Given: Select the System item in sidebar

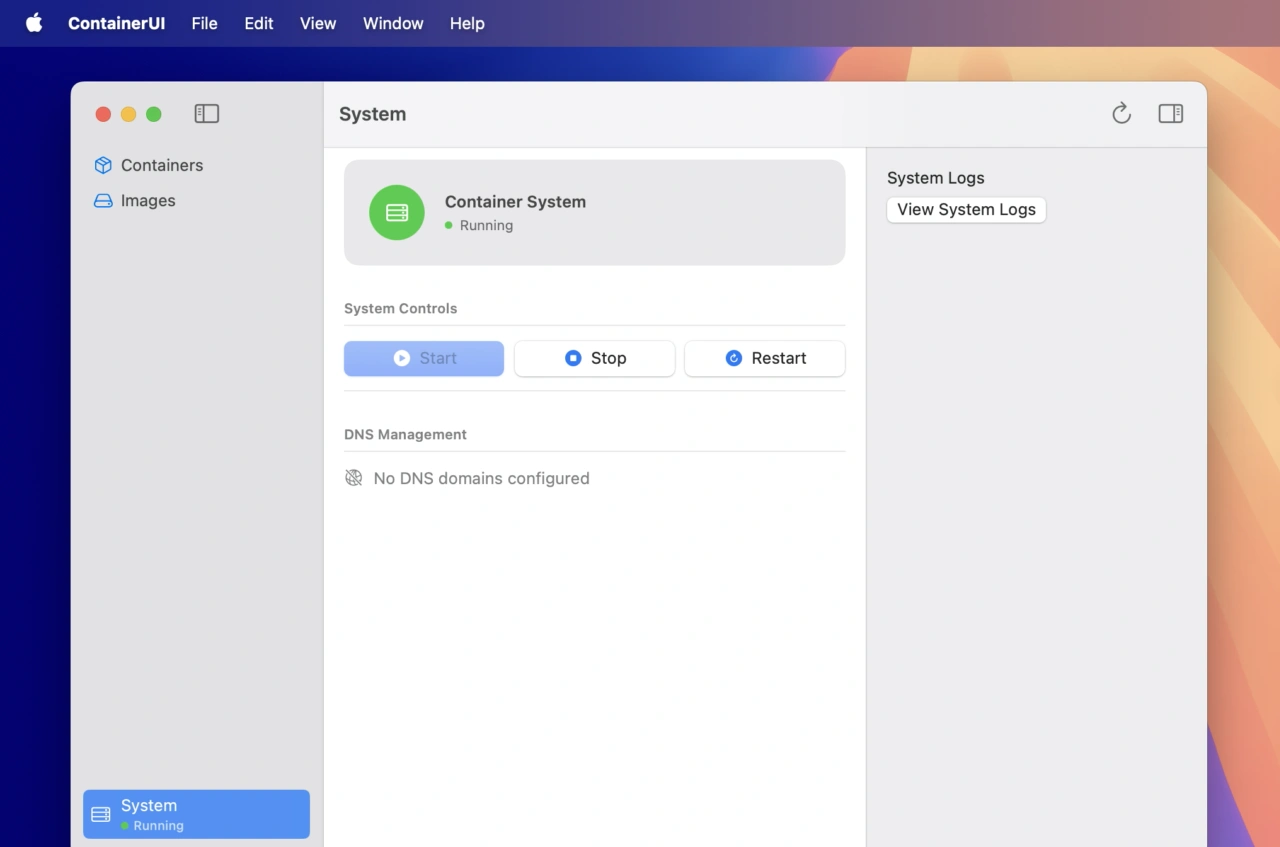Looking at the screenshot, I should [196, 814].
